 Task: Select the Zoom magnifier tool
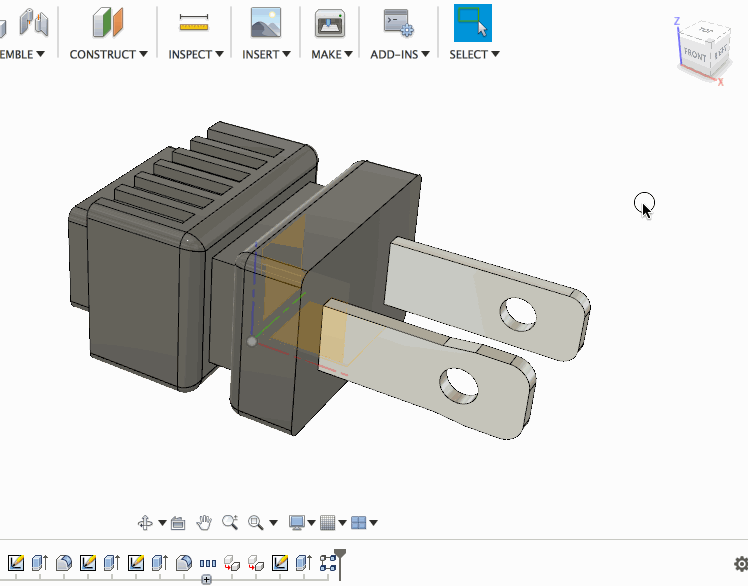tap(230, 522)
